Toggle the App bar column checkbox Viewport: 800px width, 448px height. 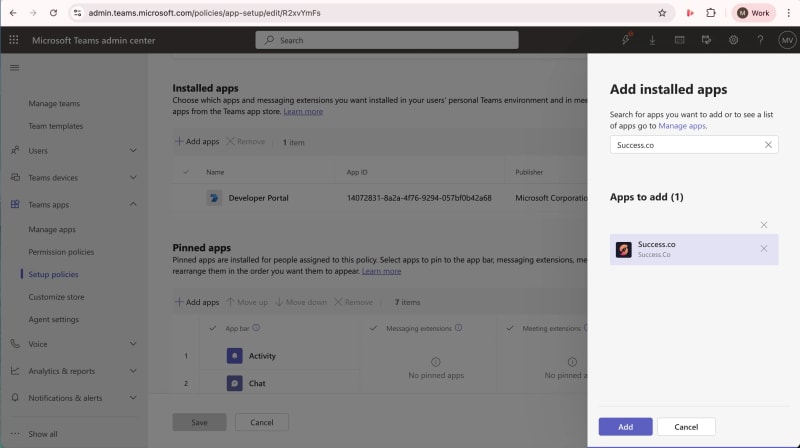(213, 328)
